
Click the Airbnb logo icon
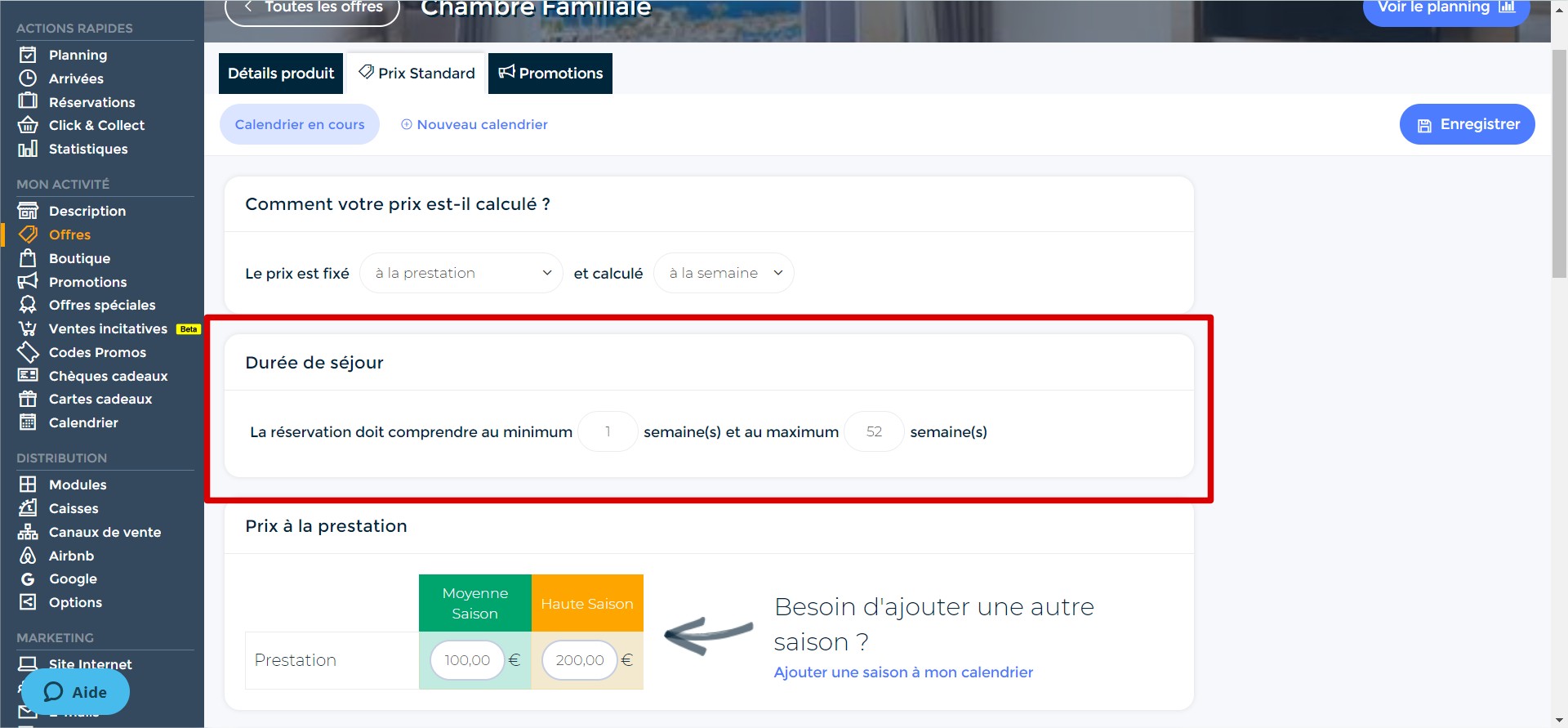click(x=28, y=556)
